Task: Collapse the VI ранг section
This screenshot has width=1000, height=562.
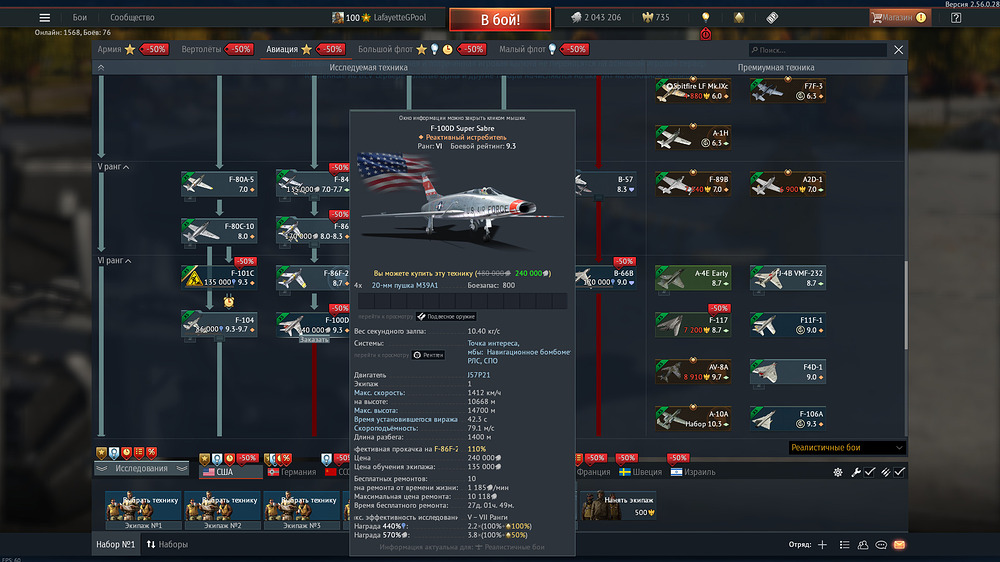Action: coord(114,261)
